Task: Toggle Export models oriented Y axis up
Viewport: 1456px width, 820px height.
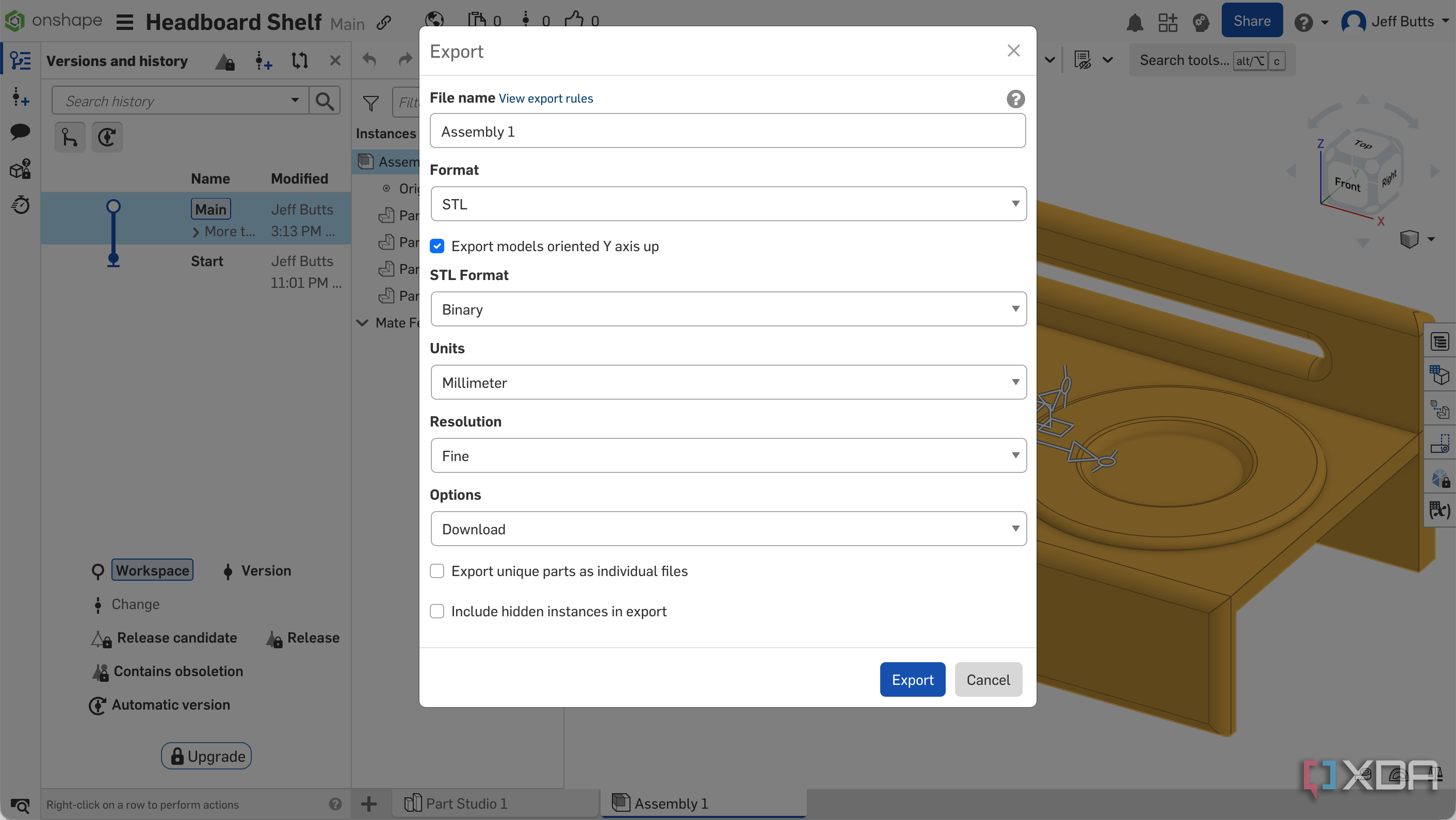Action: click(x=437, y=246)
